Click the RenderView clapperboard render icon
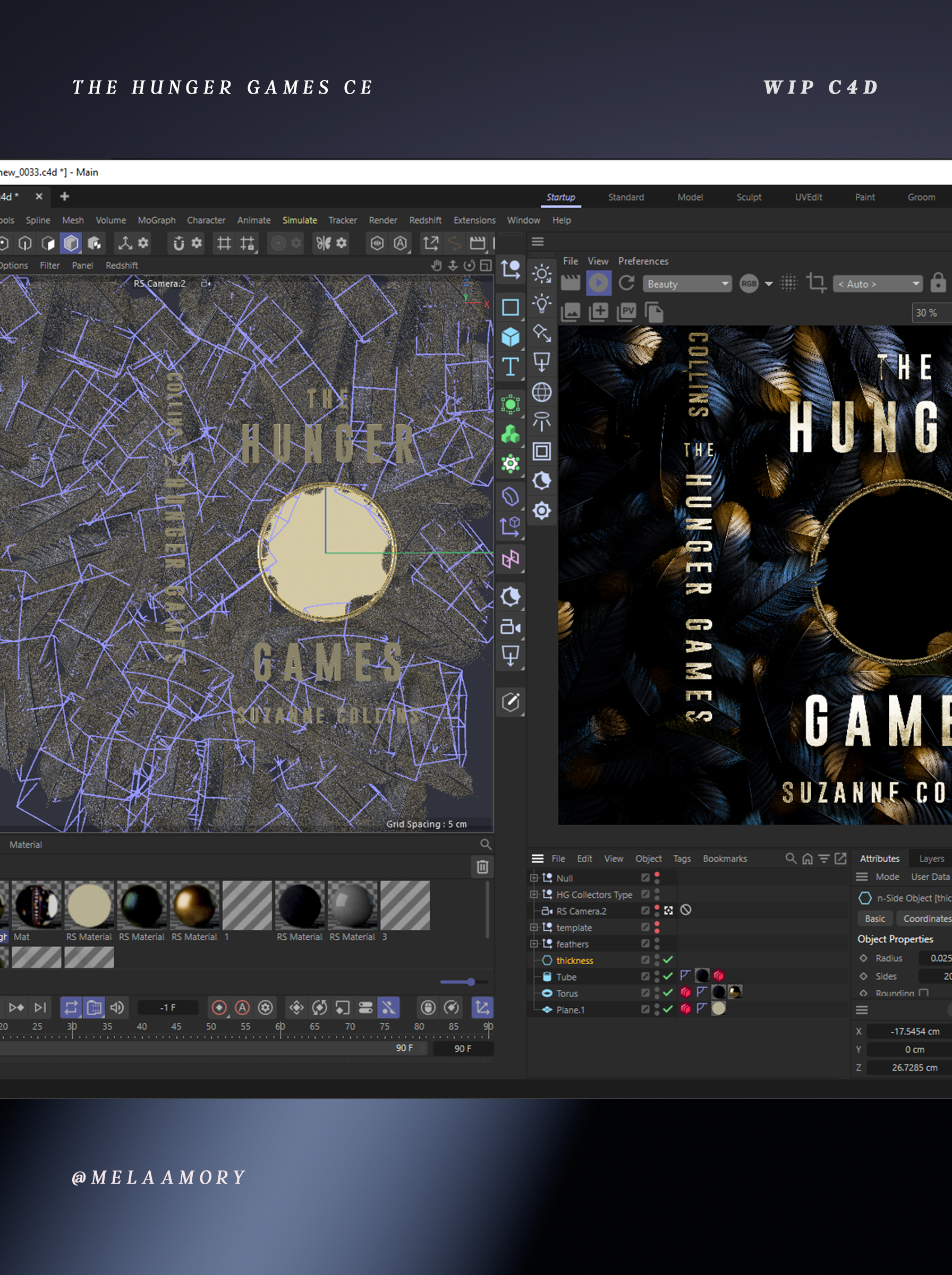The image size is (952, 1275). pos(570,284)
